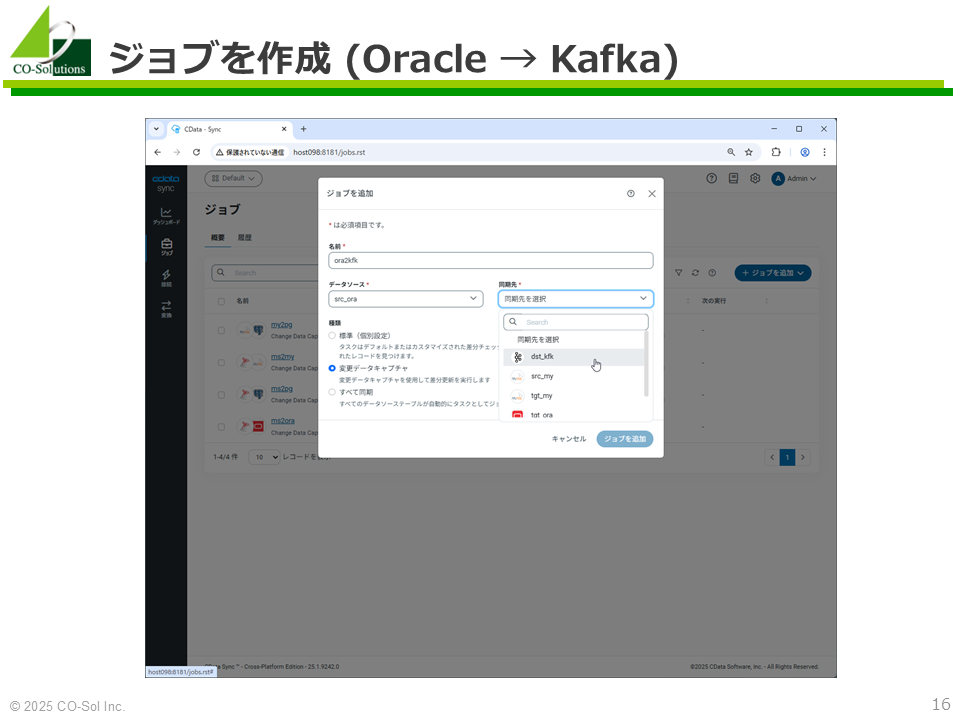
Task: Toggle the checkbox for the ms2ora job
Action: pos(221,427)
